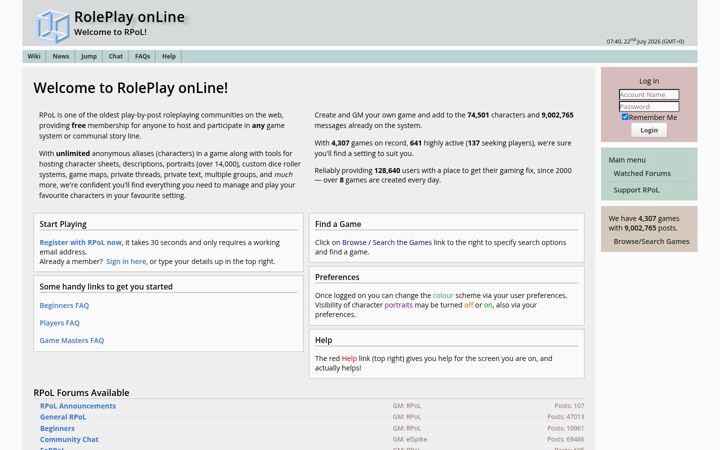Click the red Help link in Help box
The height and width of the screenshot is (450, 720).
(349, 358)
